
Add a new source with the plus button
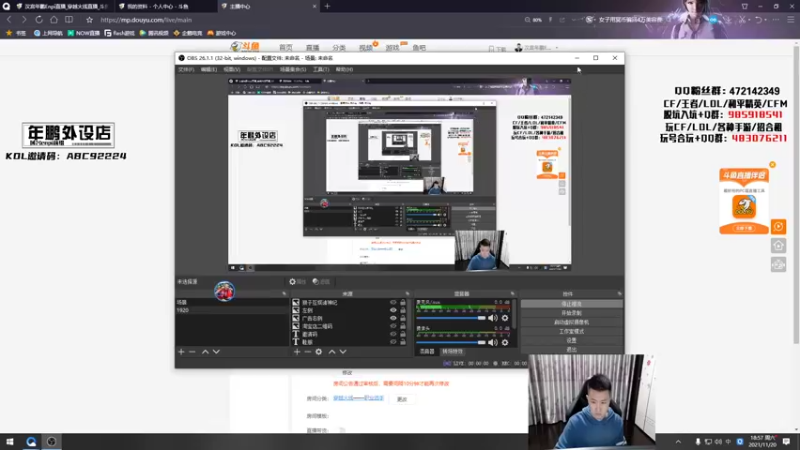(297, 352)
